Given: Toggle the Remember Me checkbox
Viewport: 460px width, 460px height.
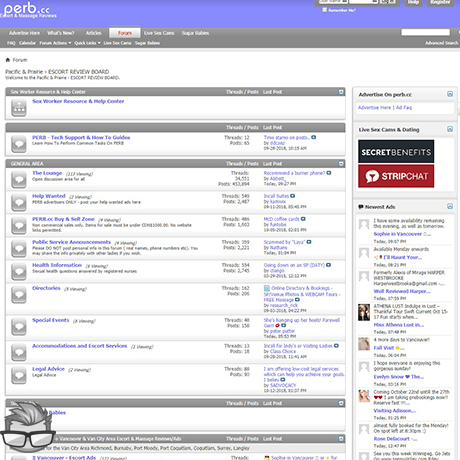Looking at the screenshot, I should (325, 10).
